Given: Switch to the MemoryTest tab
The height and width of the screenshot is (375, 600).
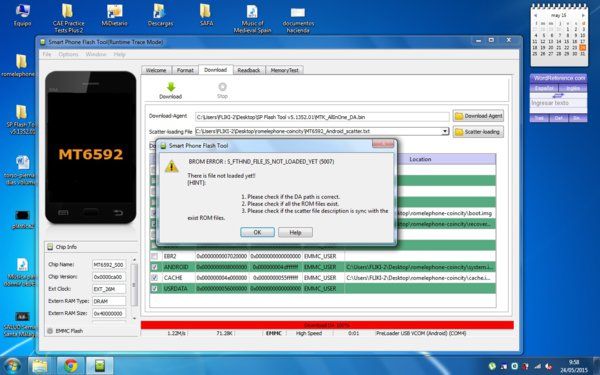Looking at the screenshot, I should tap(284, 70).
